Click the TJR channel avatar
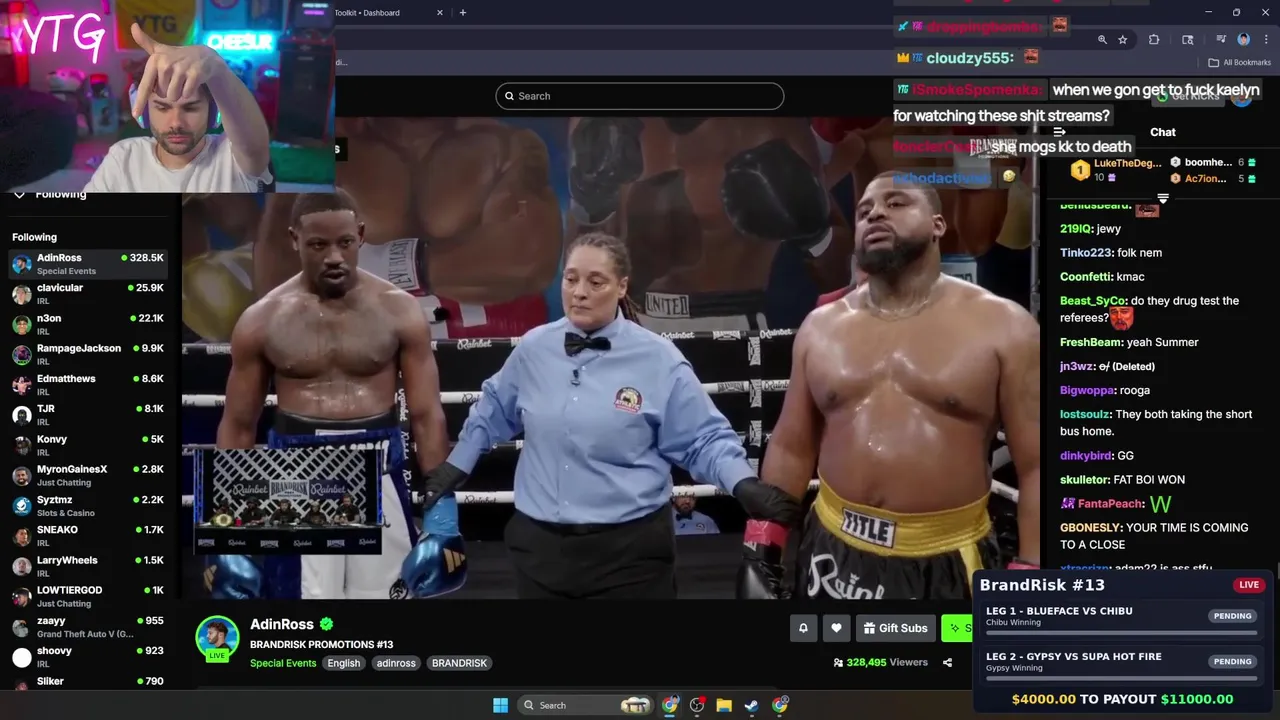1280x720 pixels. (x=22, y=415)
